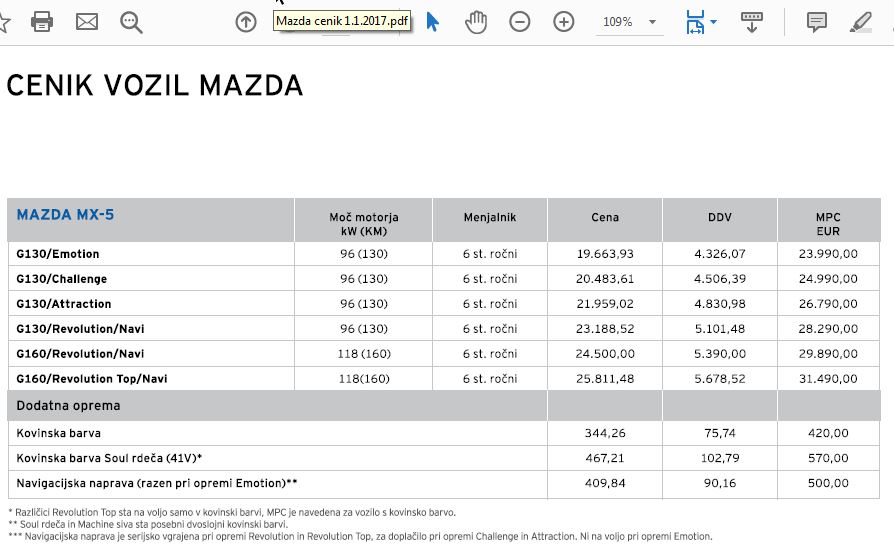Click the 24.990,00 price value
894x550 pixels.
tap(828, 279)
